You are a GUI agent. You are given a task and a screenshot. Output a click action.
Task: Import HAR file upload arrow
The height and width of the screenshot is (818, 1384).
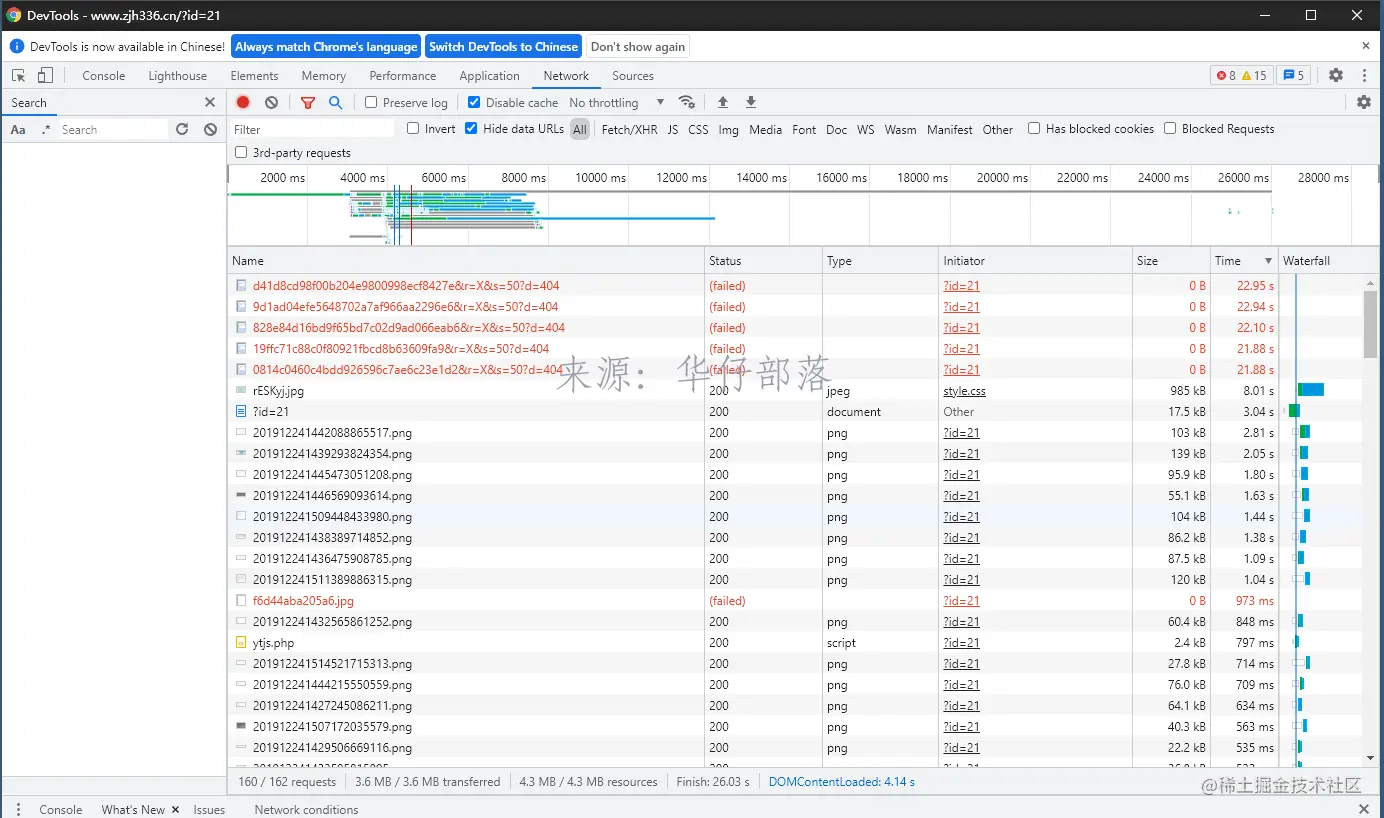(723, 102)
